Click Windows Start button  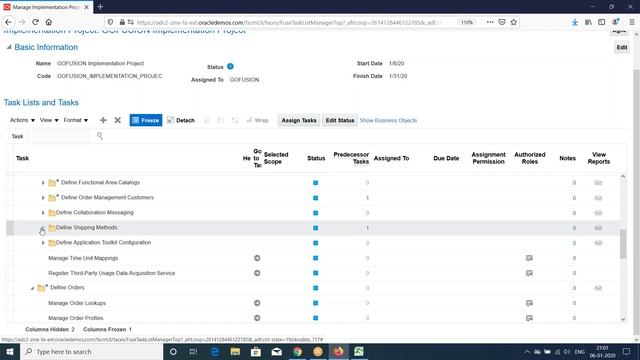[10, 351]
